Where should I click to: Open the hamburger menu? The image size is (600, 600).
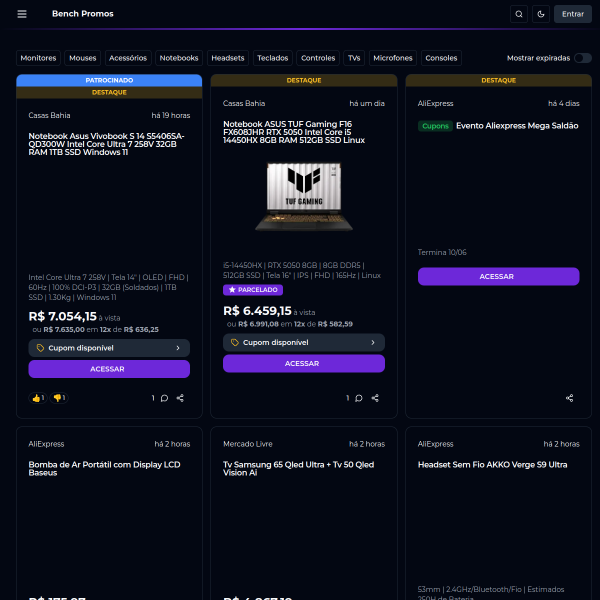(x=22, y=14)
